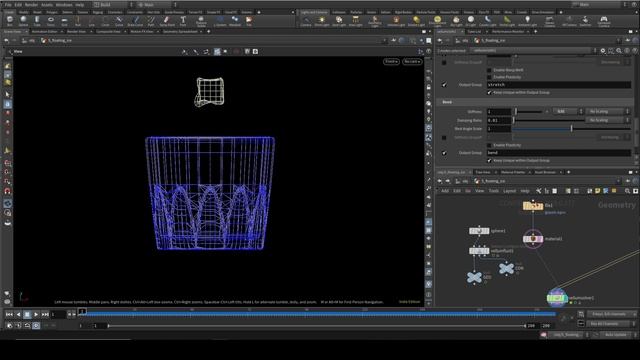Open the Render menu
This screenshot has width=640, height=360.
tap(31, 4)
